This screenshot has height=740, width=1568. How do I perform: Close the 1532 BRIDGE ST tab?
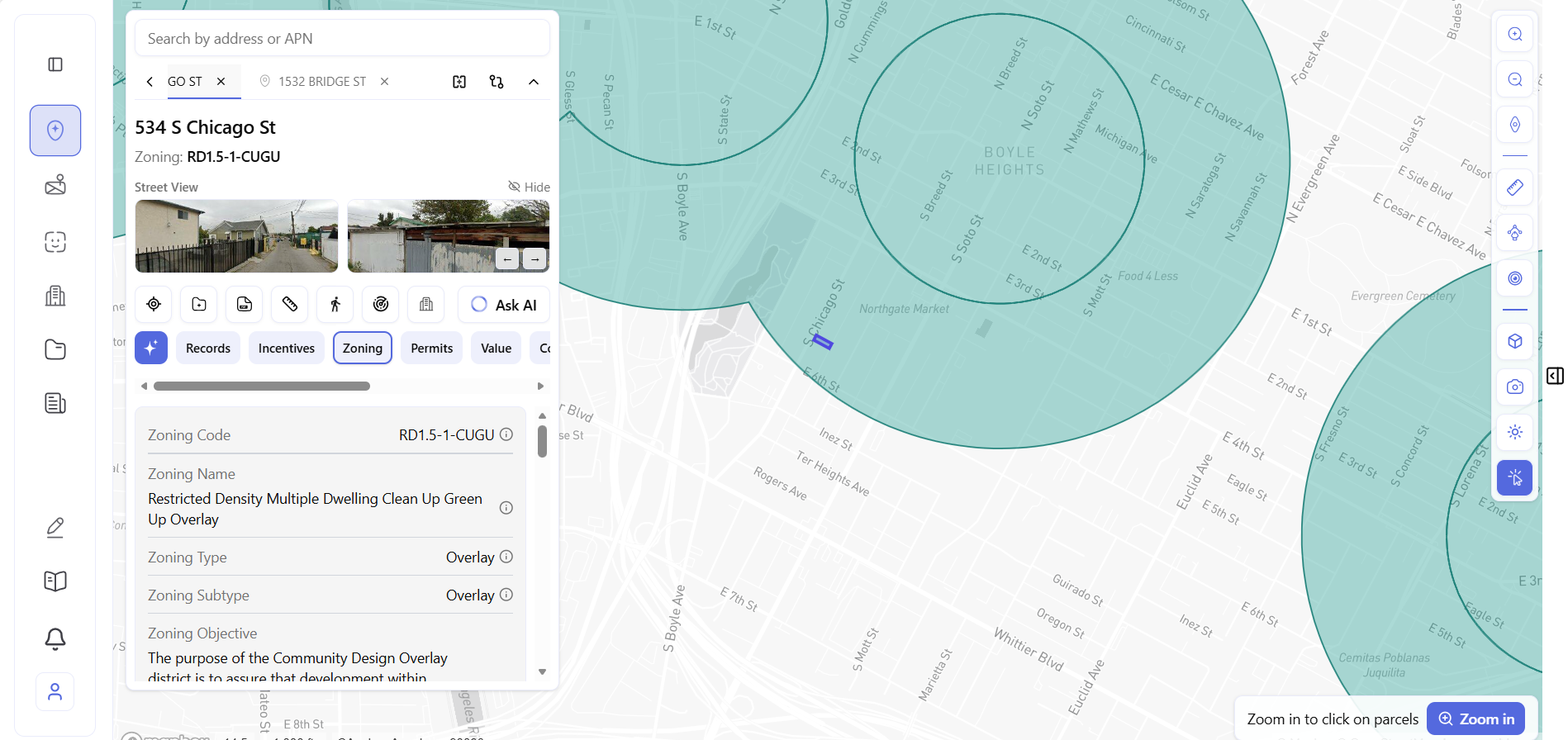tap(384, 81)
